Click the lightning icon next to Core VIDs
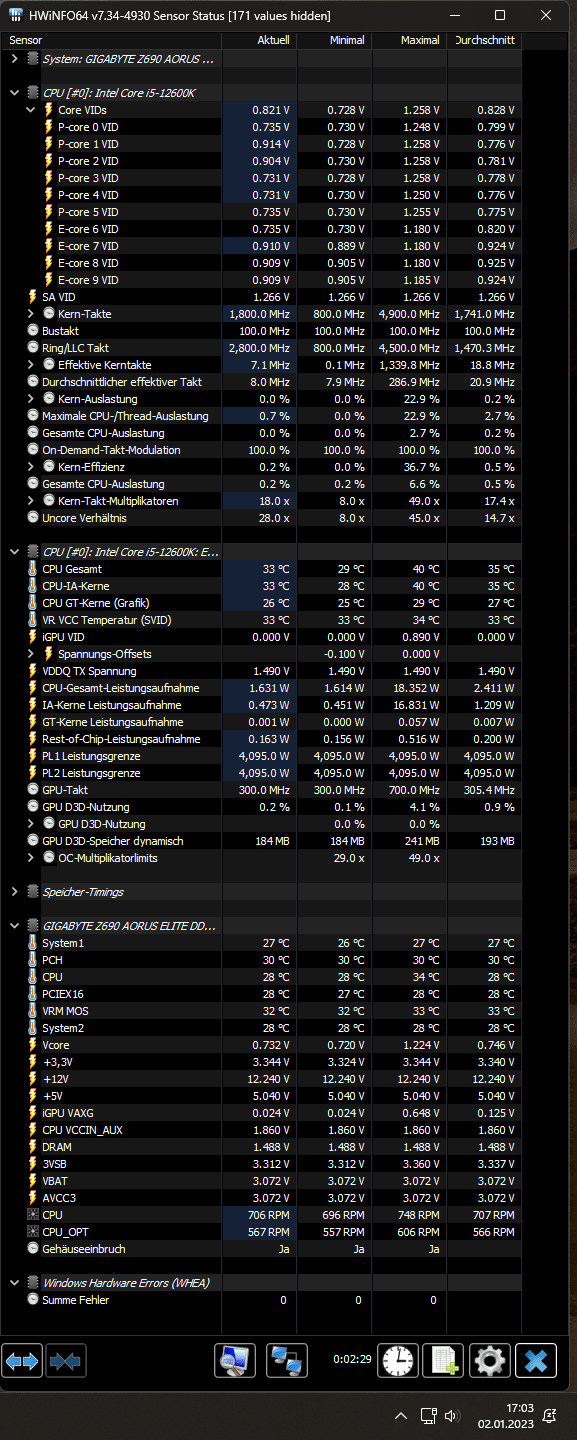The width and height of the screenshot is (577, 1440). point(49,110)
